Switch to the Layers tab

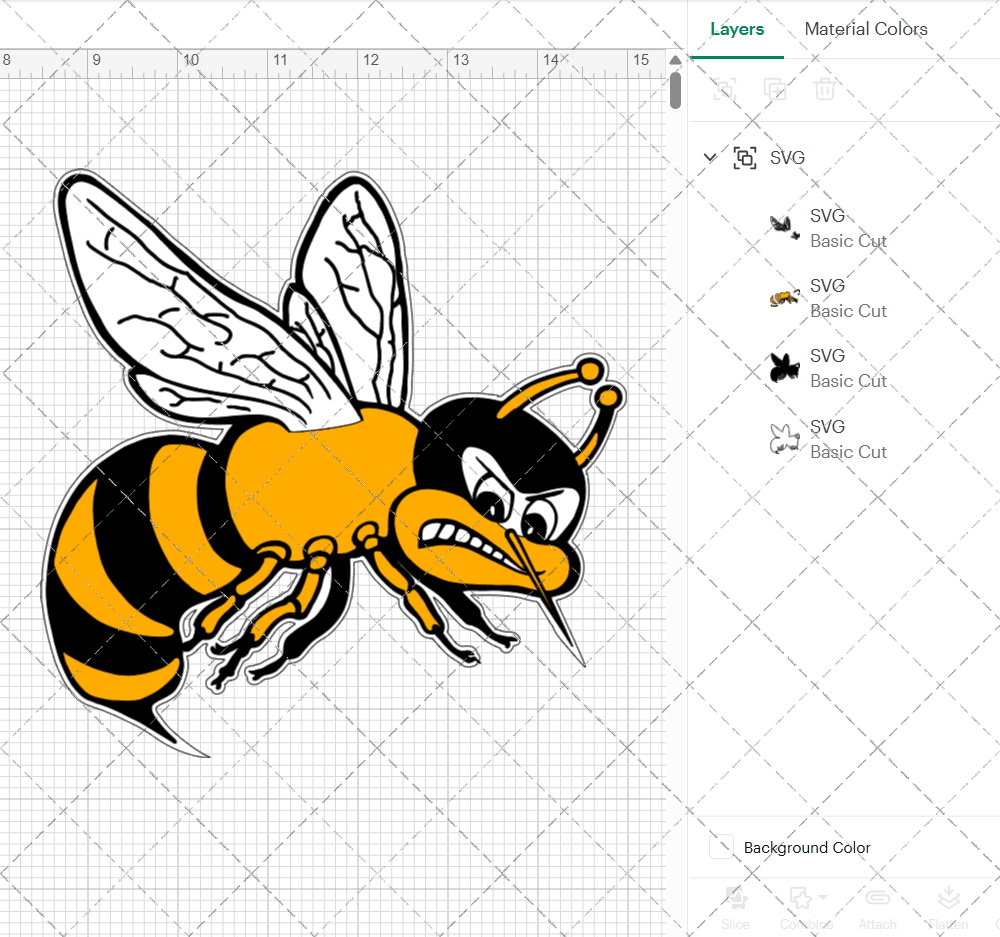[737, 29]
